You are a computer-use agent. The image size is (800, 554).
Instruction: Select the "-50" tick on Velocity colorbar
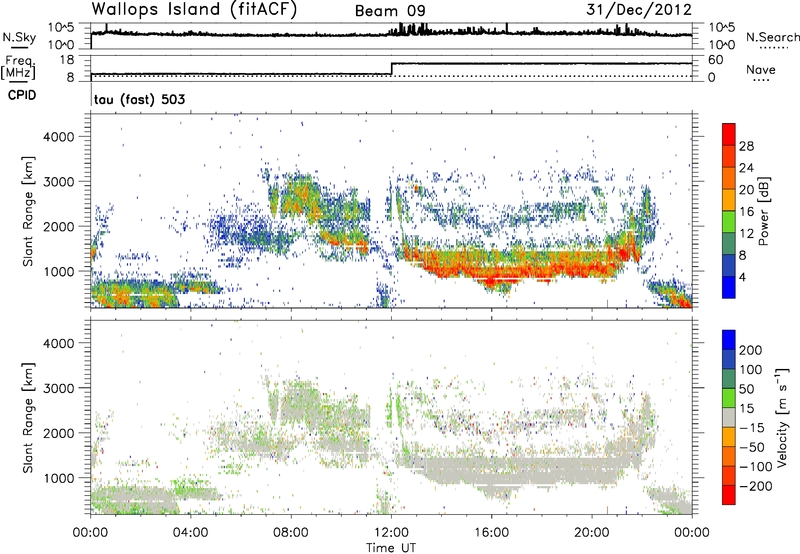(752, 447)
